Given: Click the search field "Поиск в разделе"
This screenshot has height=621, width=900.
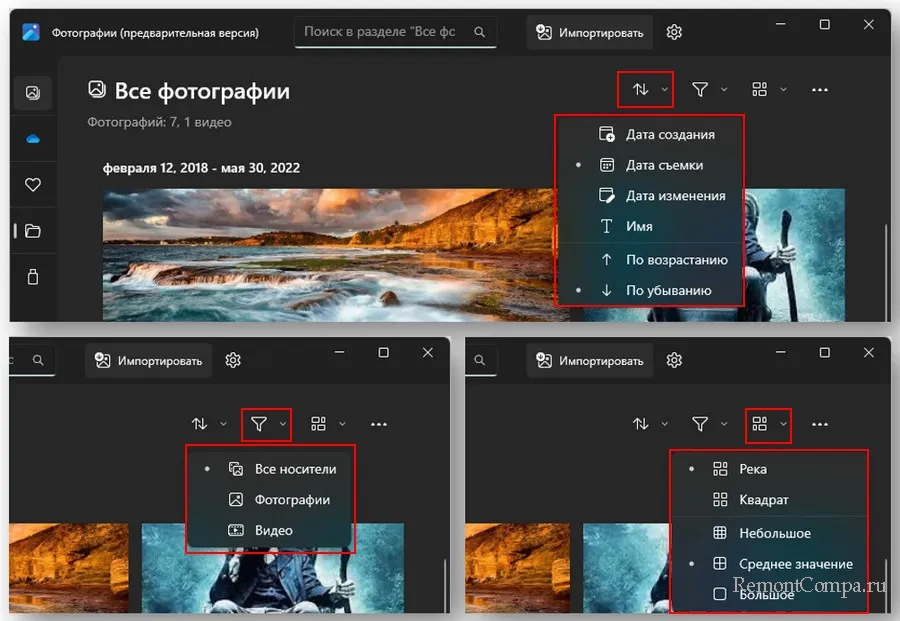Looking at the screenshot, I should click(395, 32).
